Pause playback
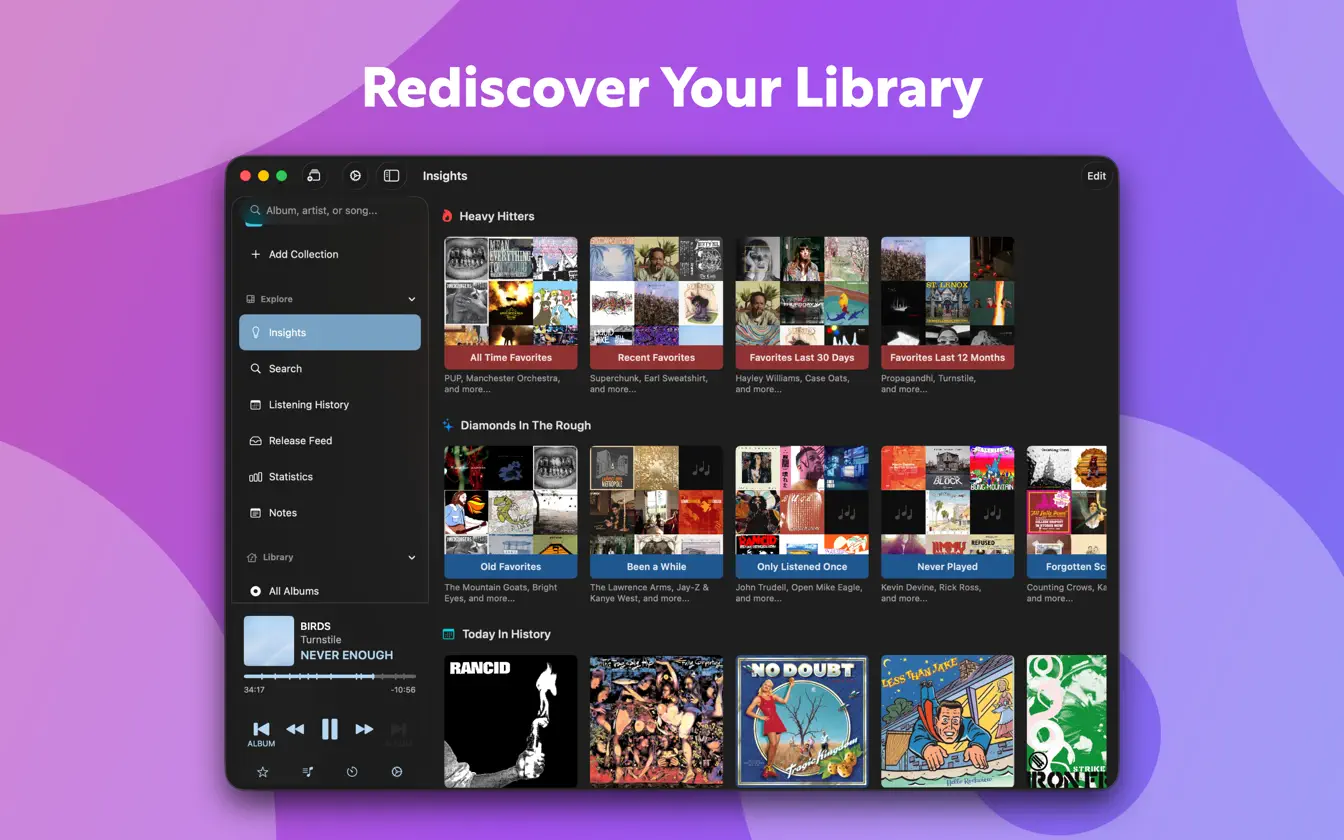 click(x=330, y=730)
